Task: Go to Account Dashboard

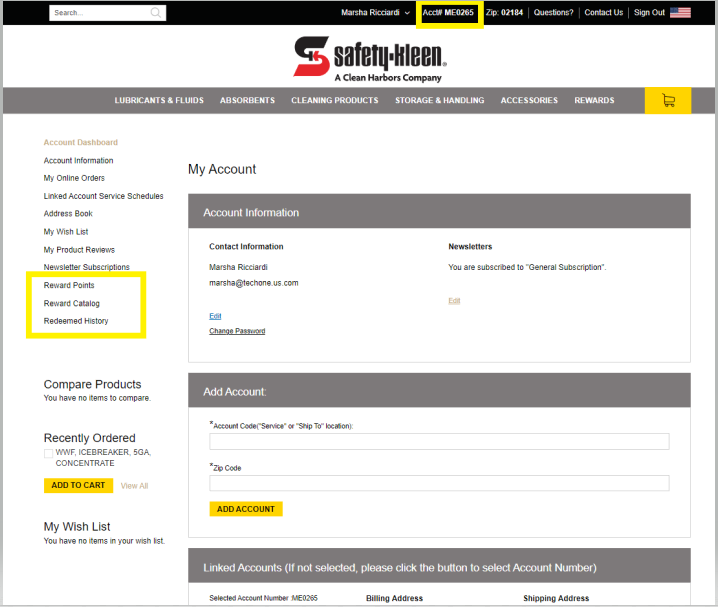Action: pyautogui.click(x=81, y=142)
